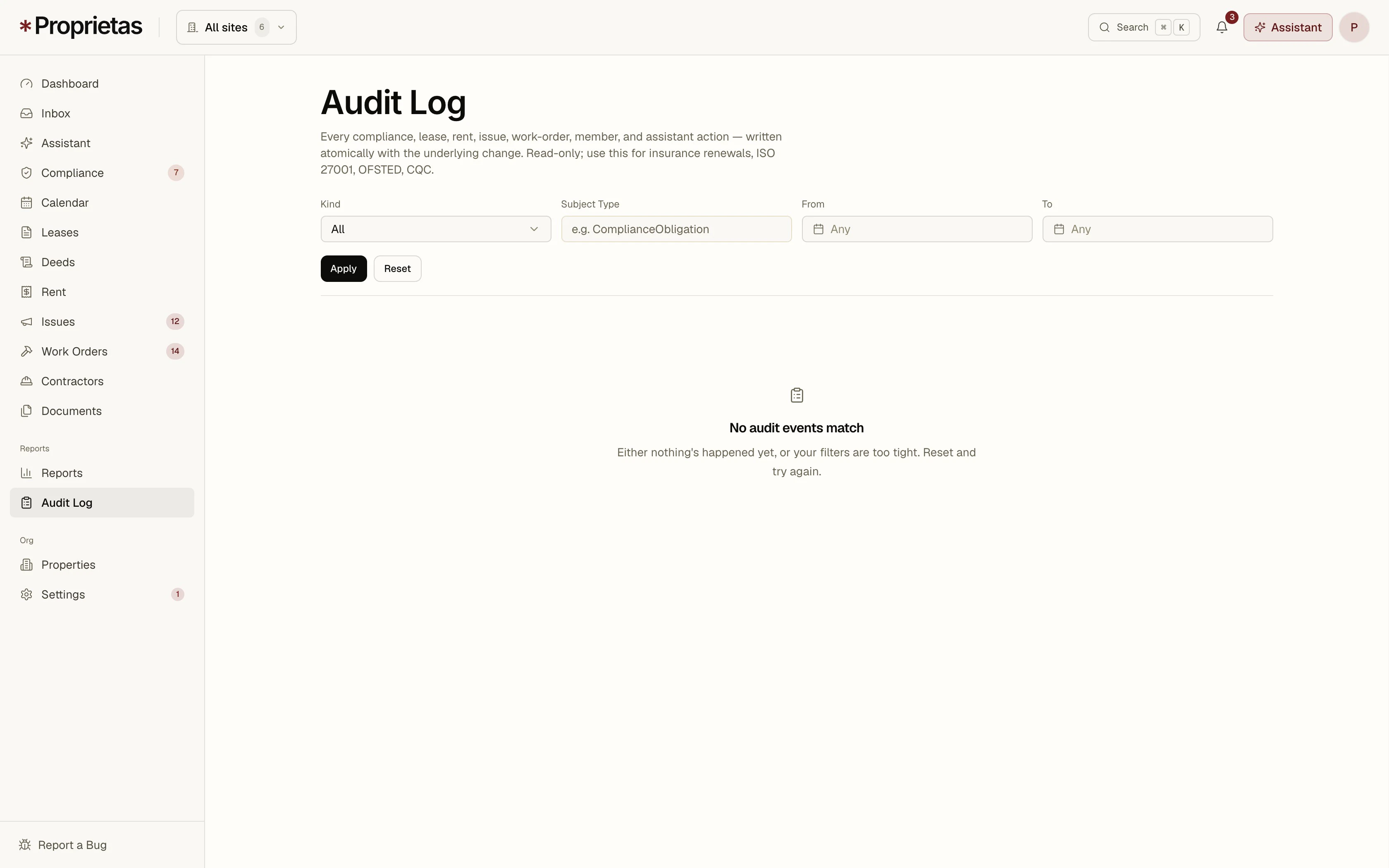The height and width of the screenshot is (868, 1389).
Task: Click the calendar icon in From field
Action: (x=819, y=229)
